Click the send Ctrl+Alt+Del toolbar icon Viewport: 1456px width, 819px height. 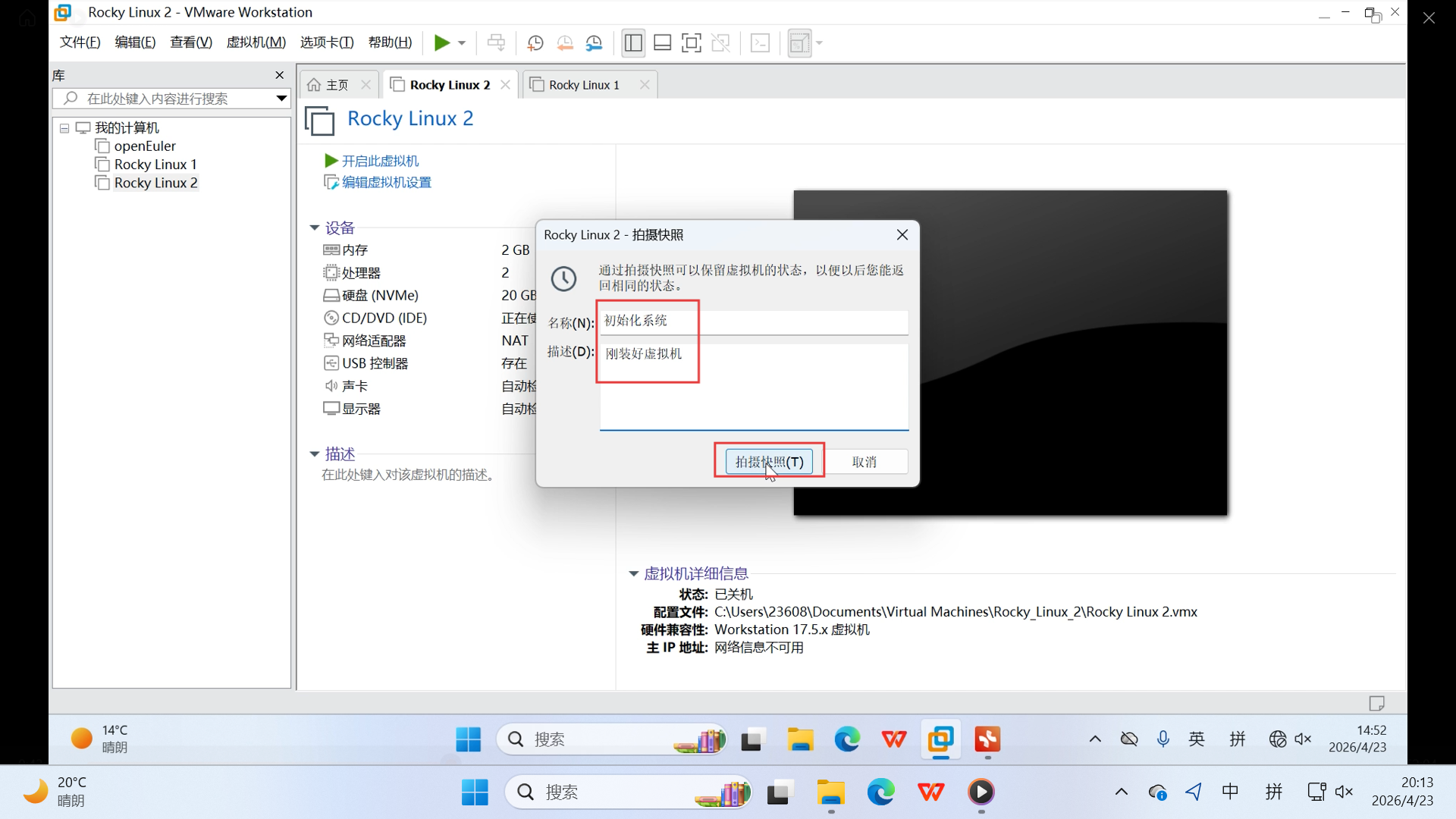(496, 43)
